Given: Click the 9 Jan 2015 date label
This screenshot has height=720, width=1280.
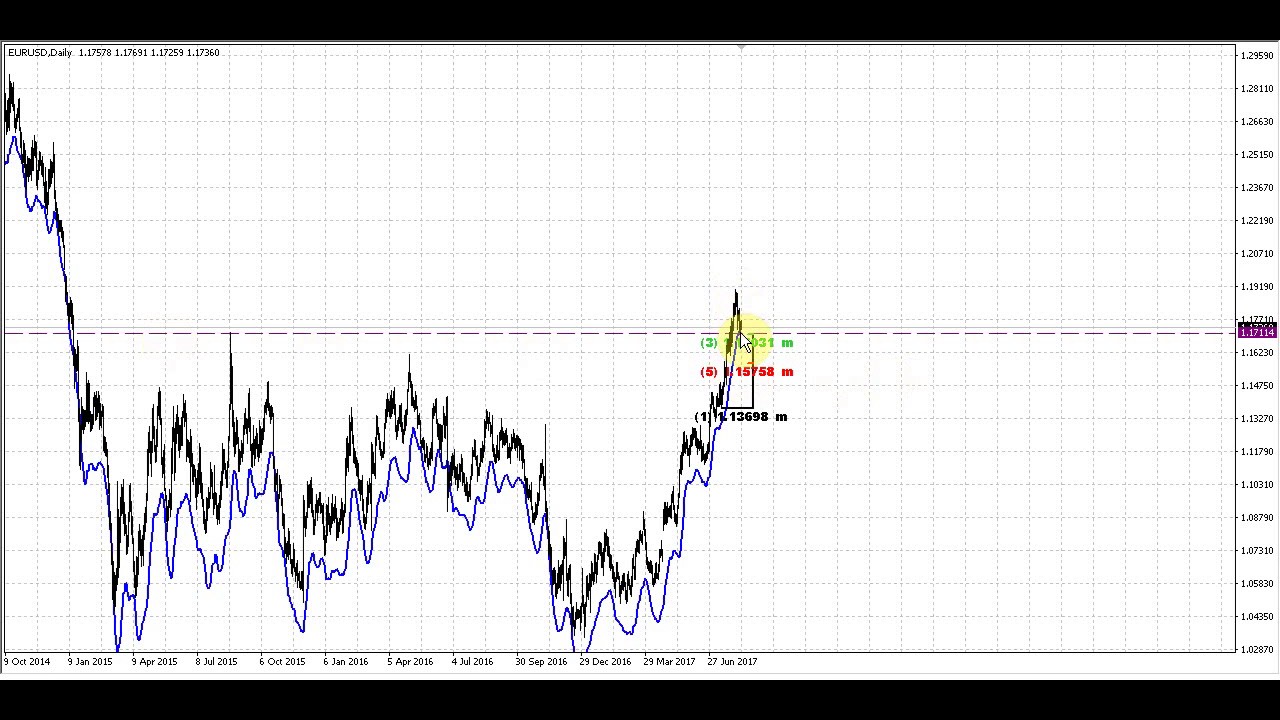Looking at the screenshot, I should [x=90, y=662].
